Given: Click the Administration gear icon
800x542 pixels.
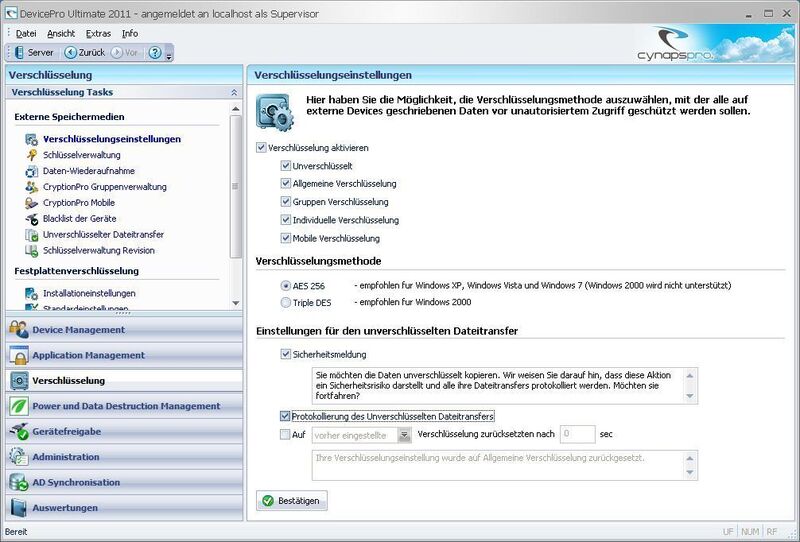Looking at the screenshot, I should 19,457.
